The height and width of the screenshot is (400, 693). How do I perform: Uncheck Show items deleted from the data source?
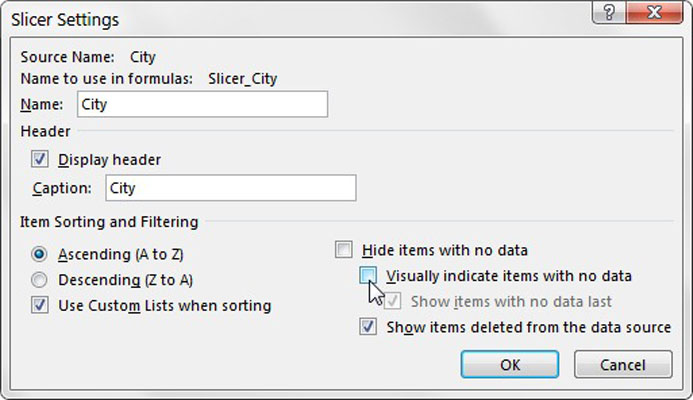click(x=368, y=327)
